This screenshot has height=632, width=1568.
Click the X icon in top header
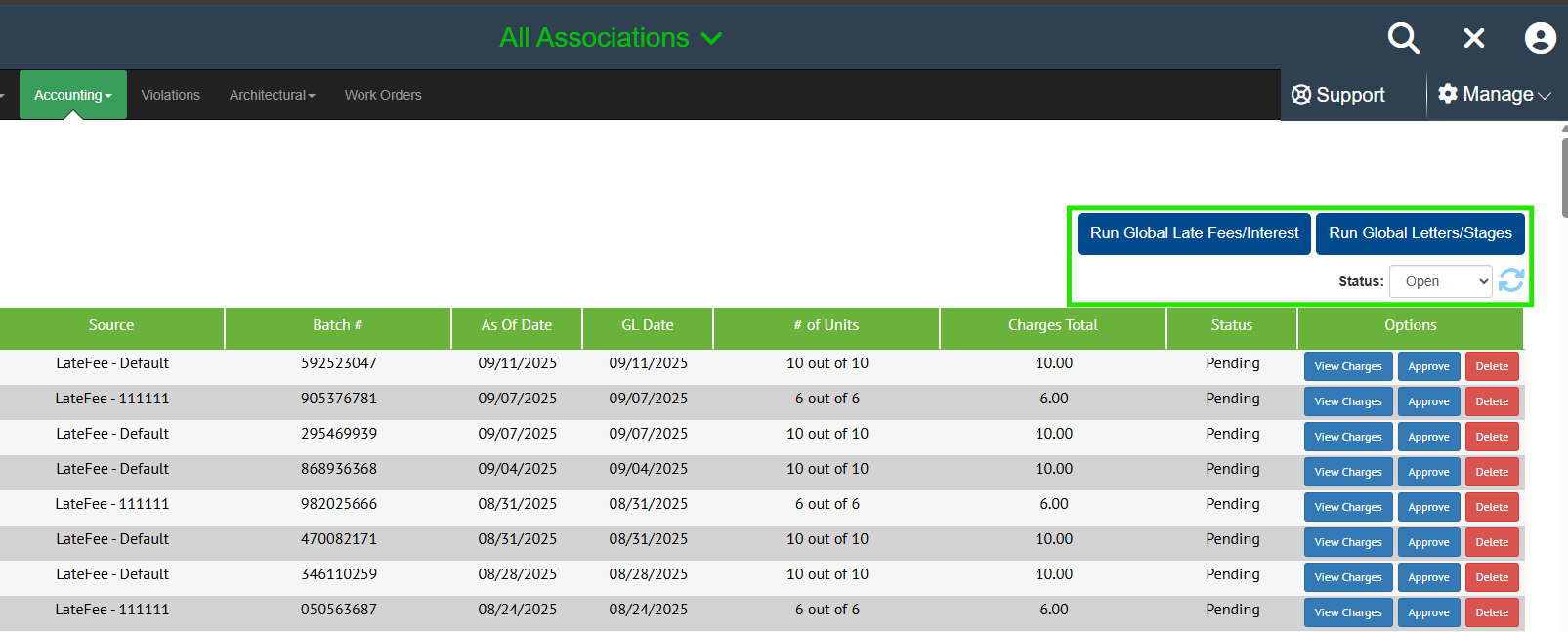coord(1473,38)
